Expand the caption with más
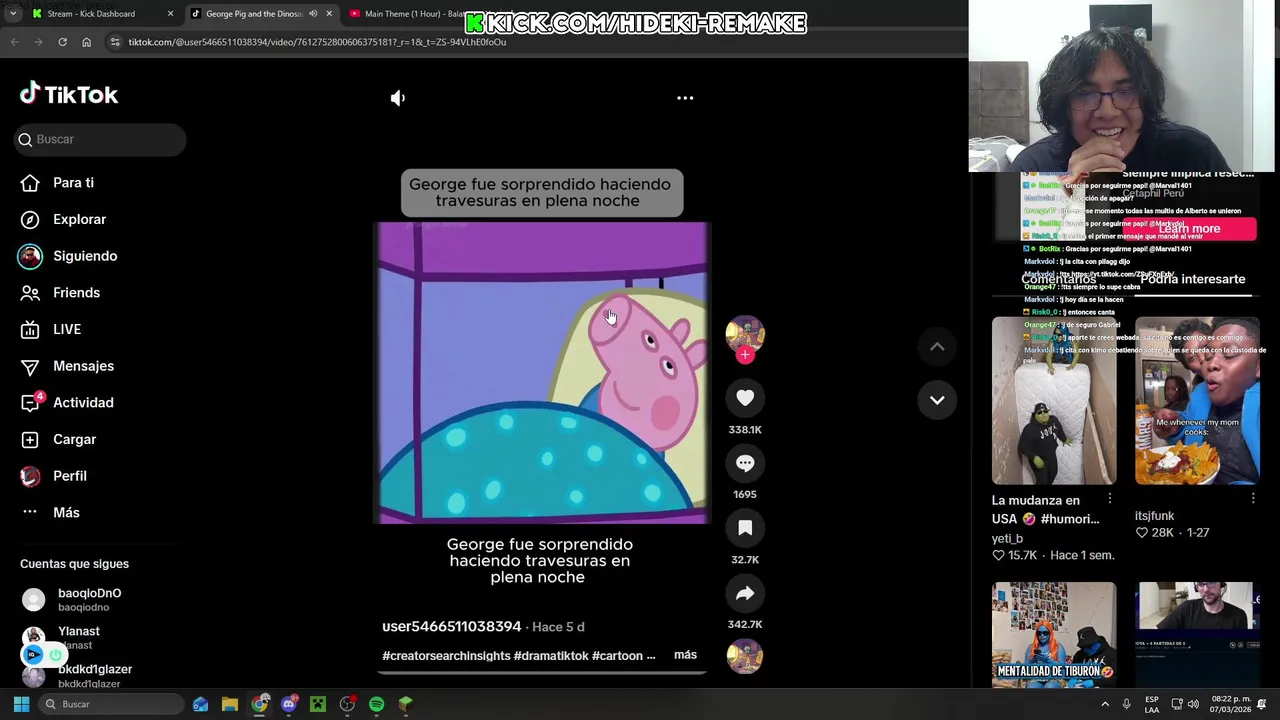The height and width of the screenshot is (720, 1280). tap(685, 655)
